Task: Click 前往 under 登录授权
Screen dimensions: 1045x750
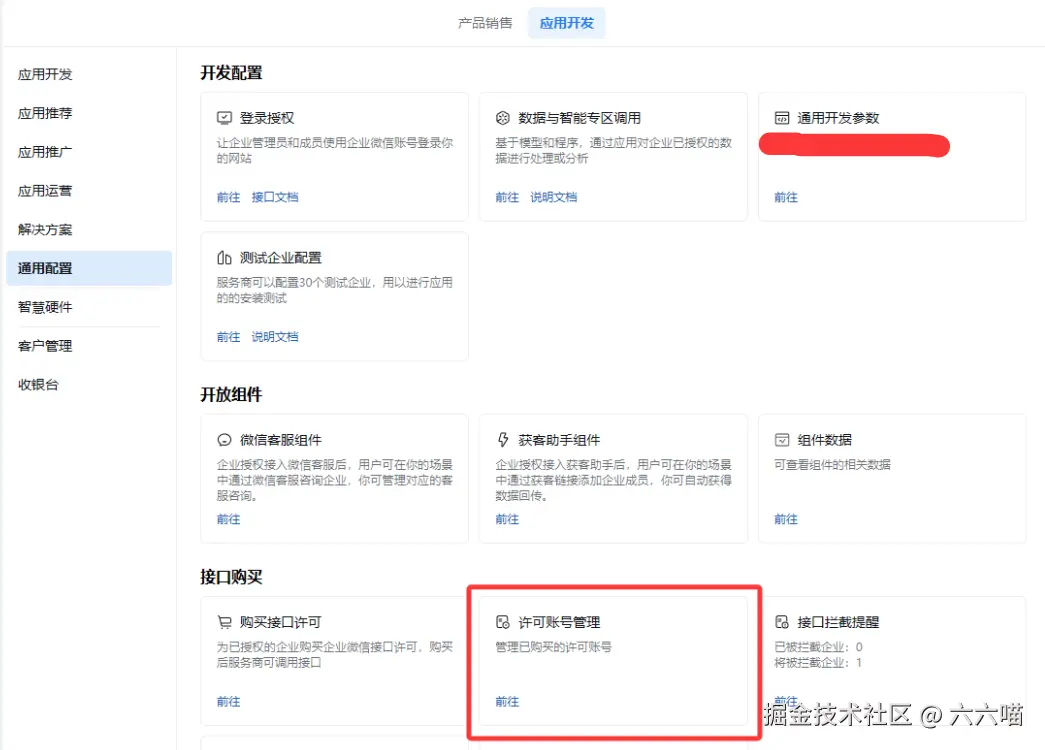Action: pos(228,197)
